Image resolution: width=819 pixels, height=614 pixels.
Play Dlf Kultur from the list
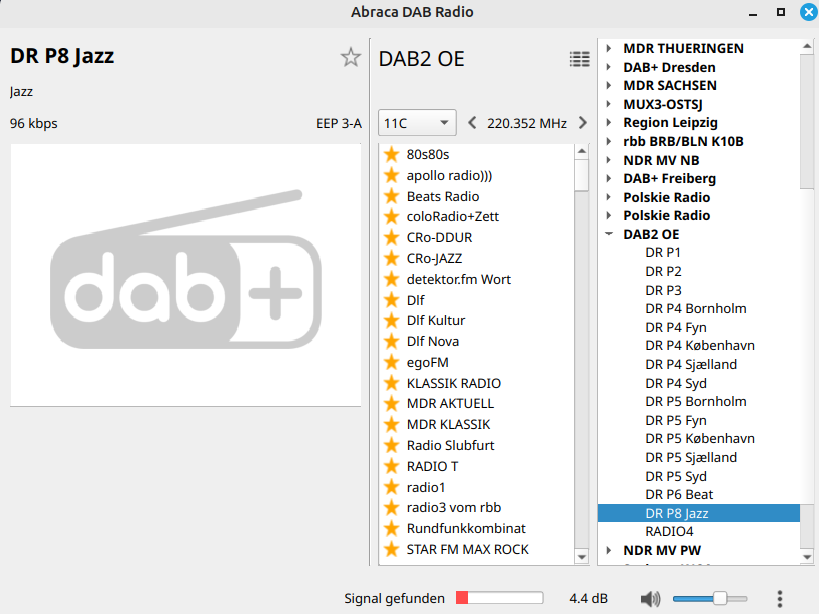[436, 320]
